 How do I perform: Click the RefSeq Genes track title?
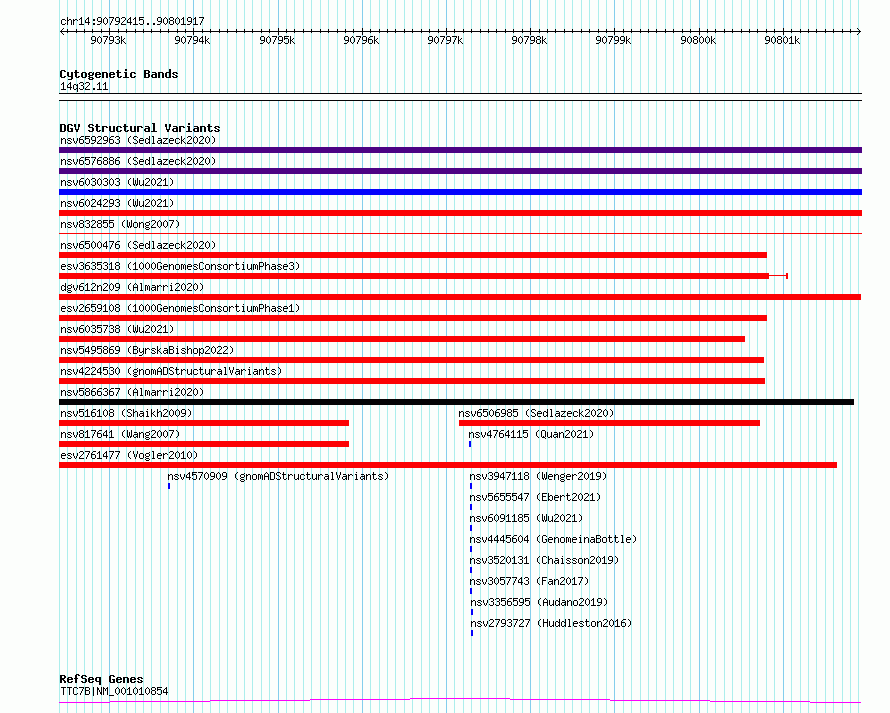click(x=102, y=680)
